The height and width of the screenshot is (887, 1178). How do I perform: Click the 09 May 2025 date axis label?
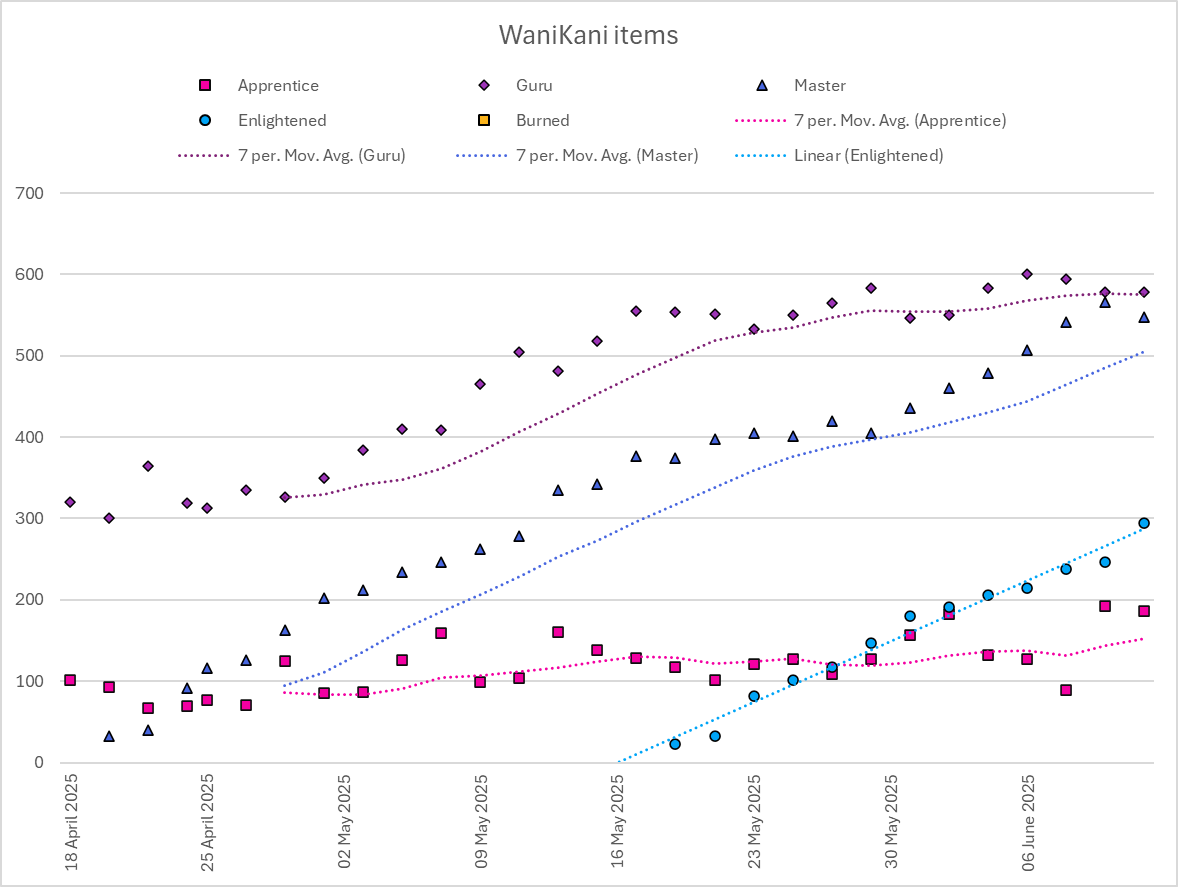[482, 822]
